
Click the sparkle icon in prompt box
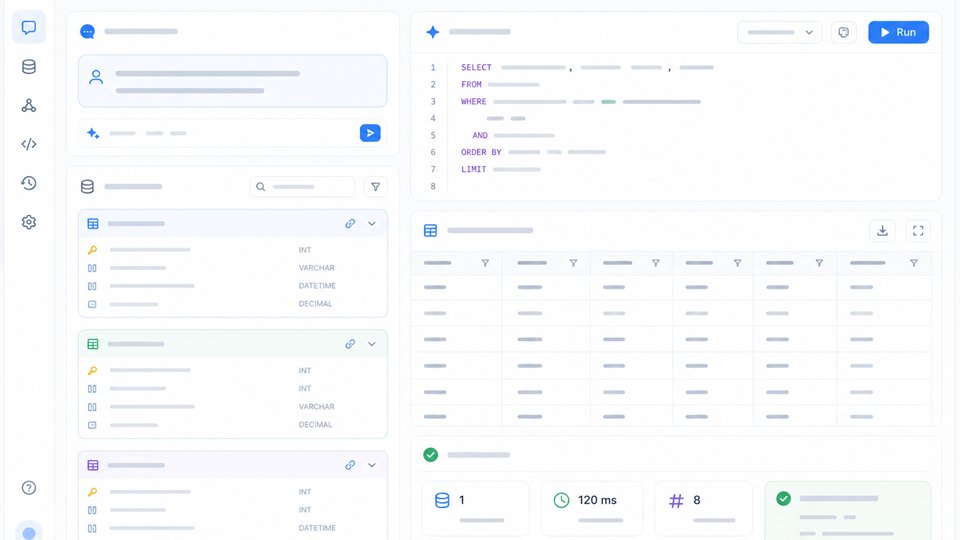point(93,133)
